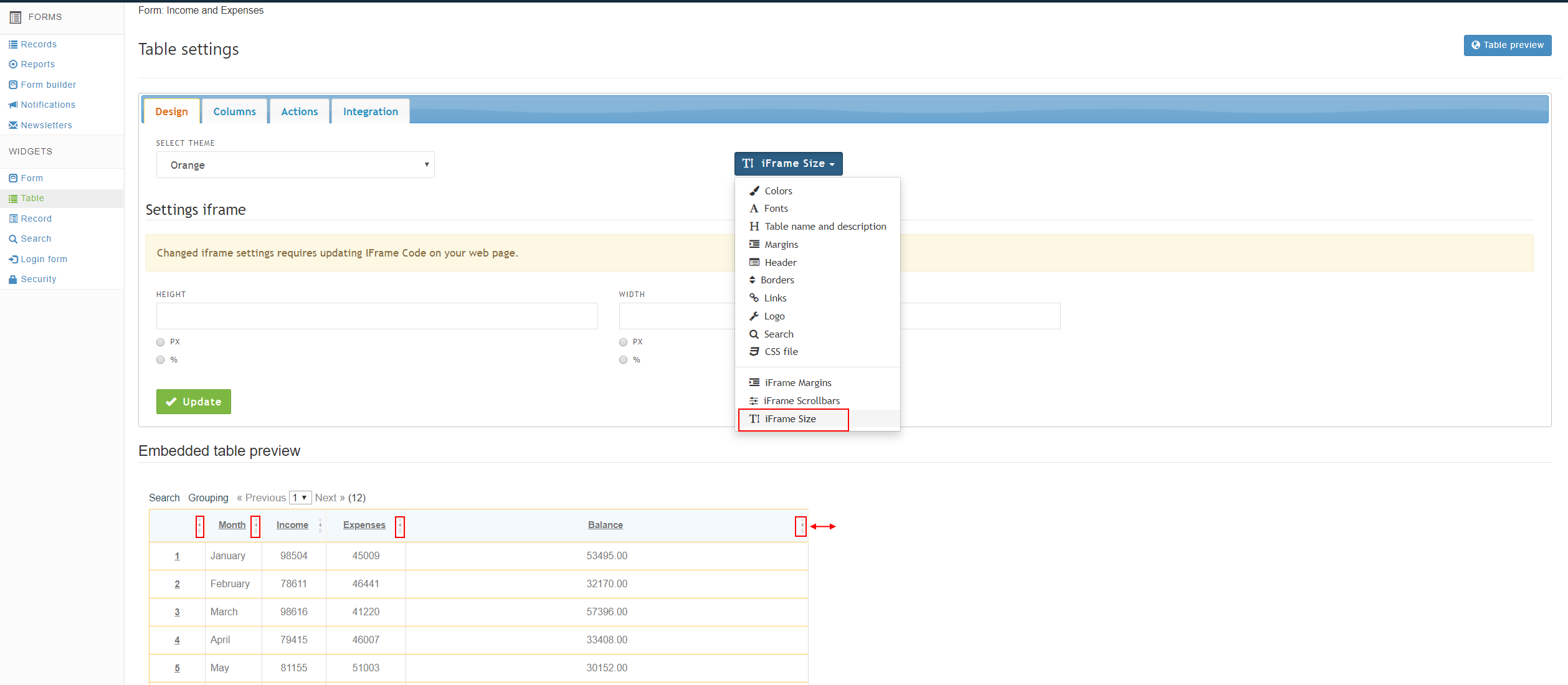This screenshot has height=685, width=1568.
Task: Select PX radio under Width
Action: point(623,342)
